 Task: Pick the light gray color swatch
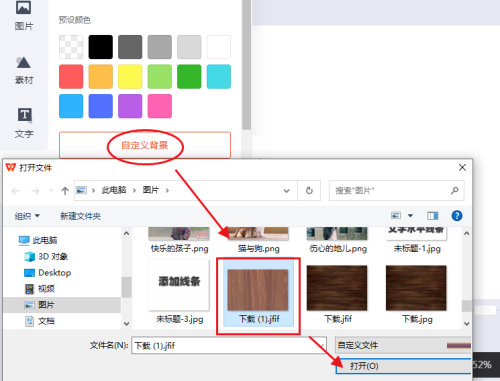pos(189,47)
